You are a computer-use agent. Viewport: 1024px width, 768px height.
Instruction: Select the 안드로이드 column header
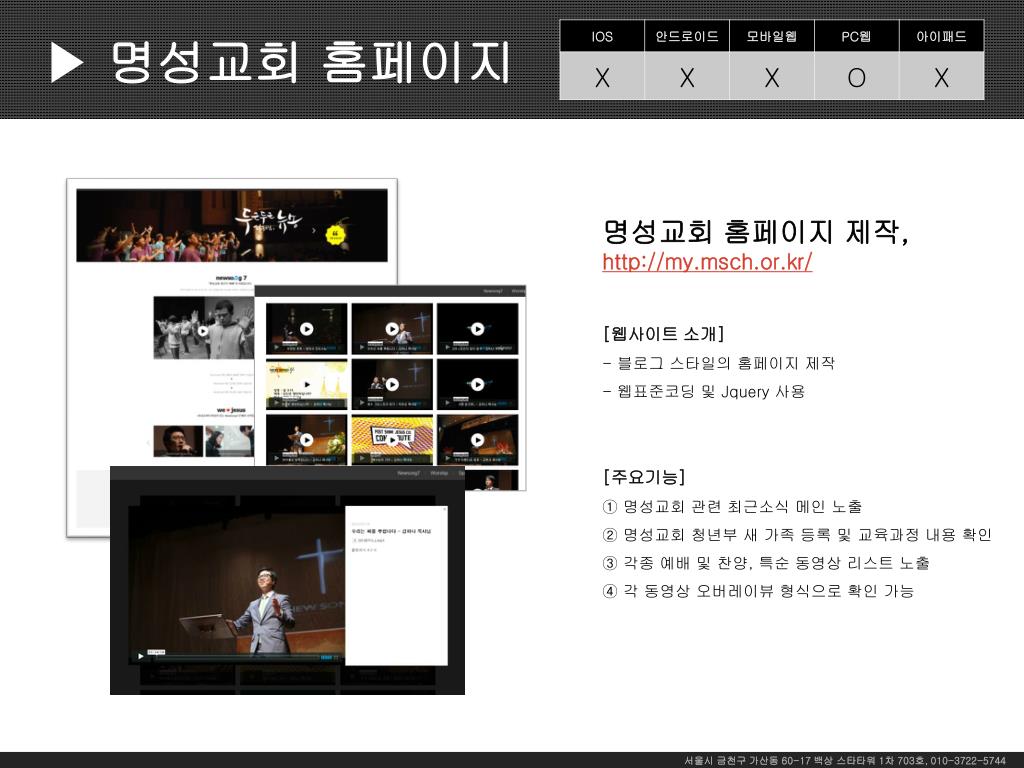point(687,37)
